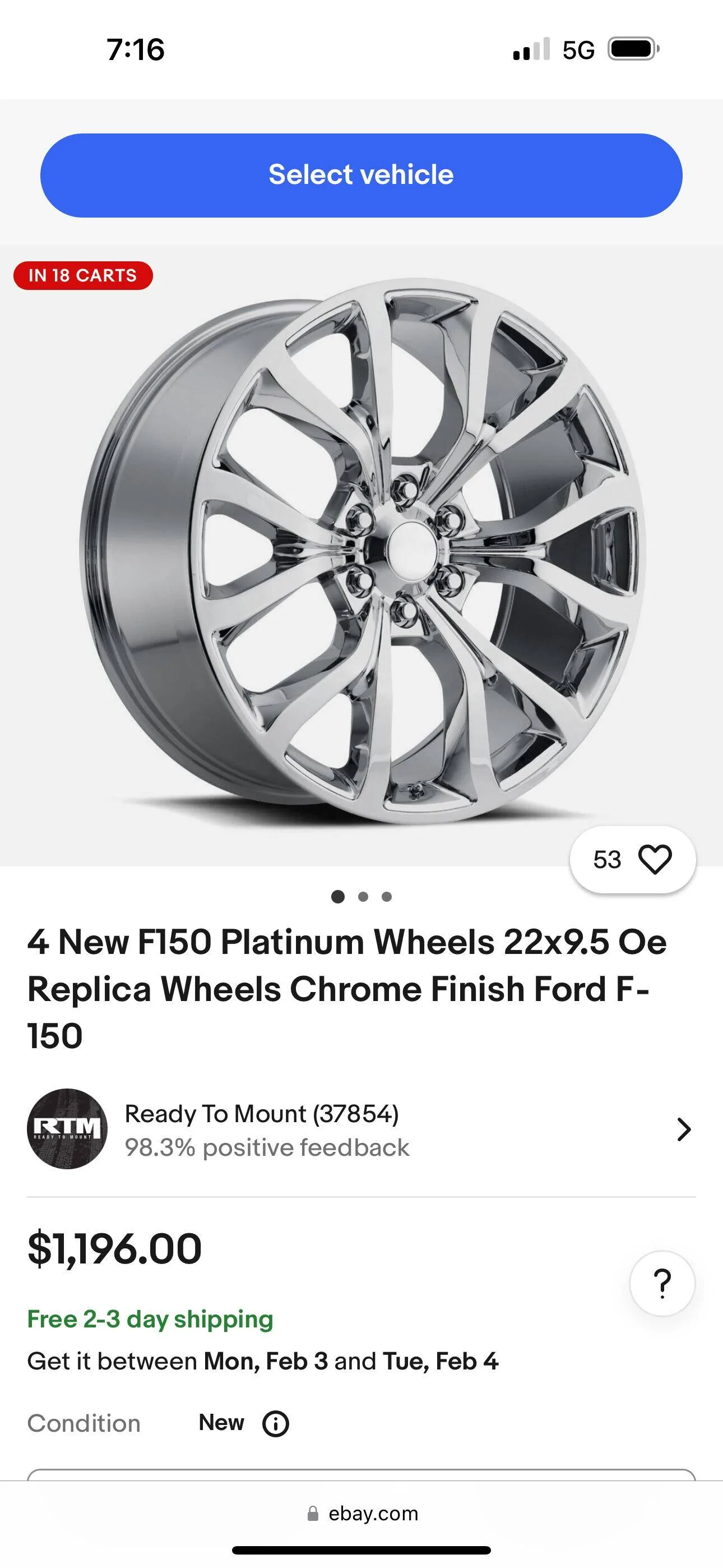Tap the IN 18 CARTS badge

[83, 275]
